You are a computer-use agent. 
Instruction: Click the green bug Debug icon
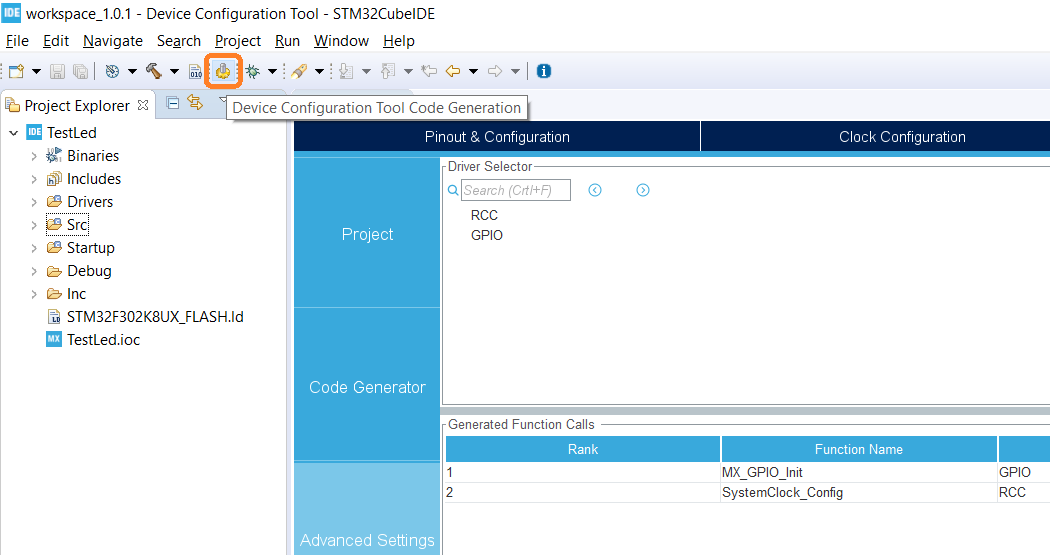252,71
